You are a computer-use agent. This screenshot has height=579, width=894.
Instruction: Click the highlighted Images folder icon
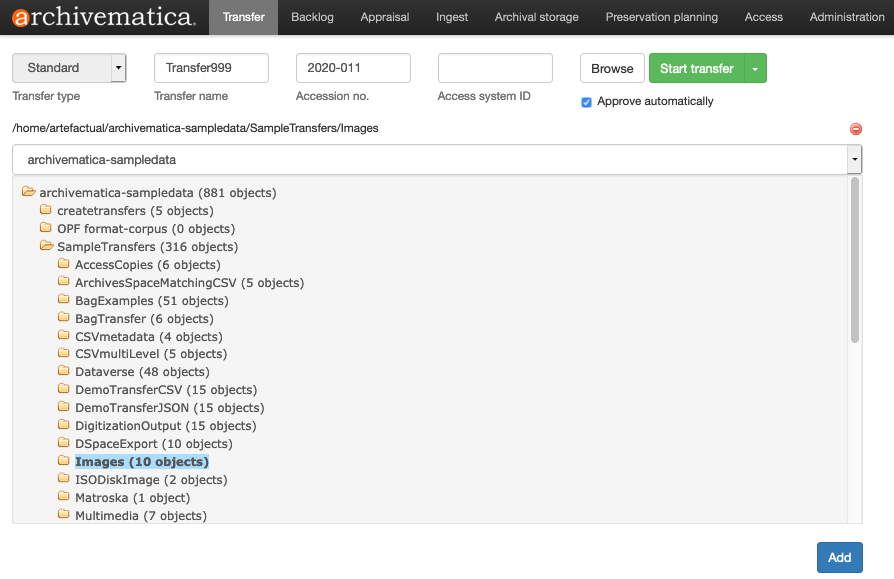[x=64, y=461]
